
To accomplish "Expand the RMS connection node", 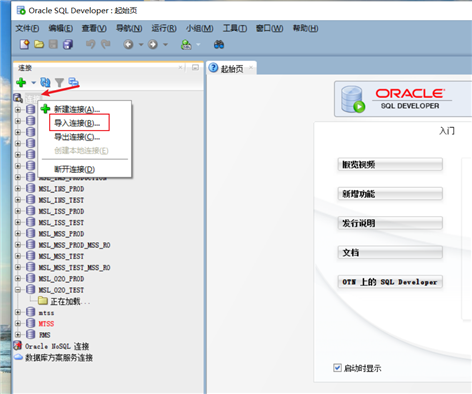I will [x=18, y=334].
